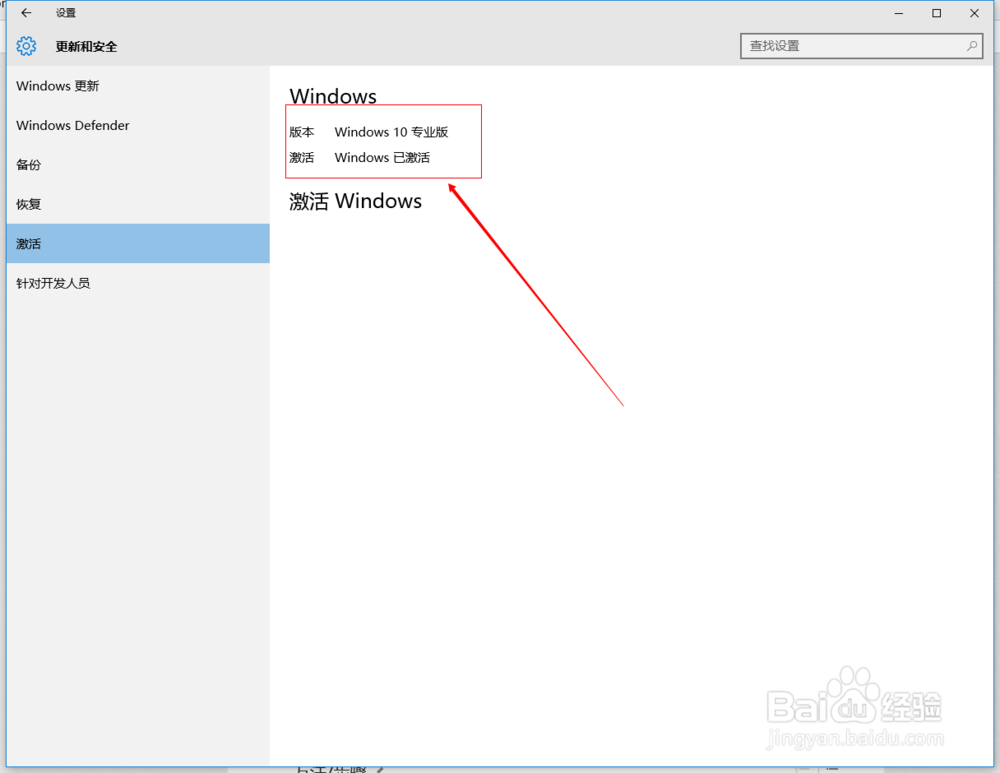
Task: Open the 备份 section
Action: [x=28, y=164]
